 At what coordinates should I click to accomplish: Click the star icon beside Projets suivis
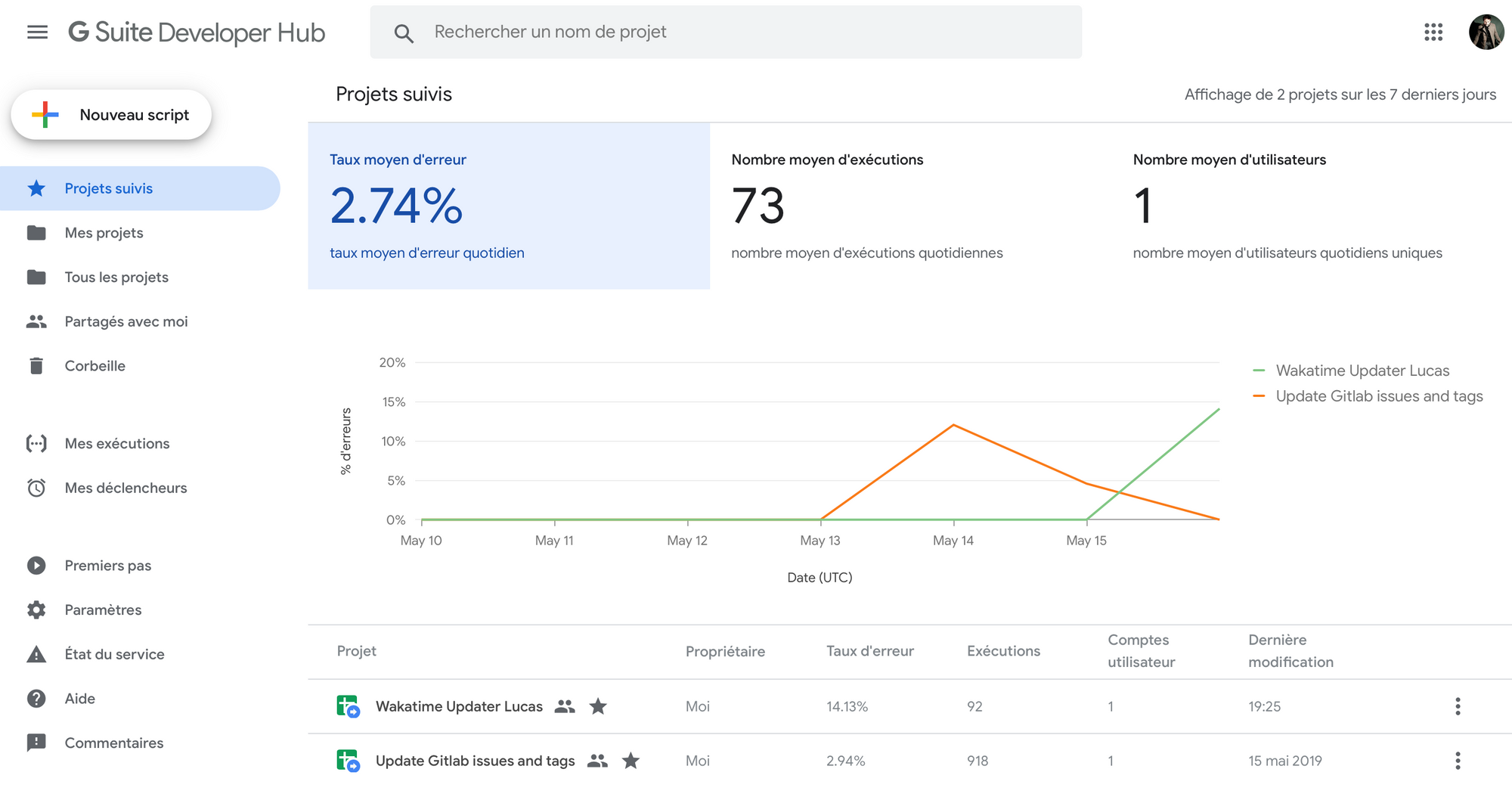tap(36, 188)
